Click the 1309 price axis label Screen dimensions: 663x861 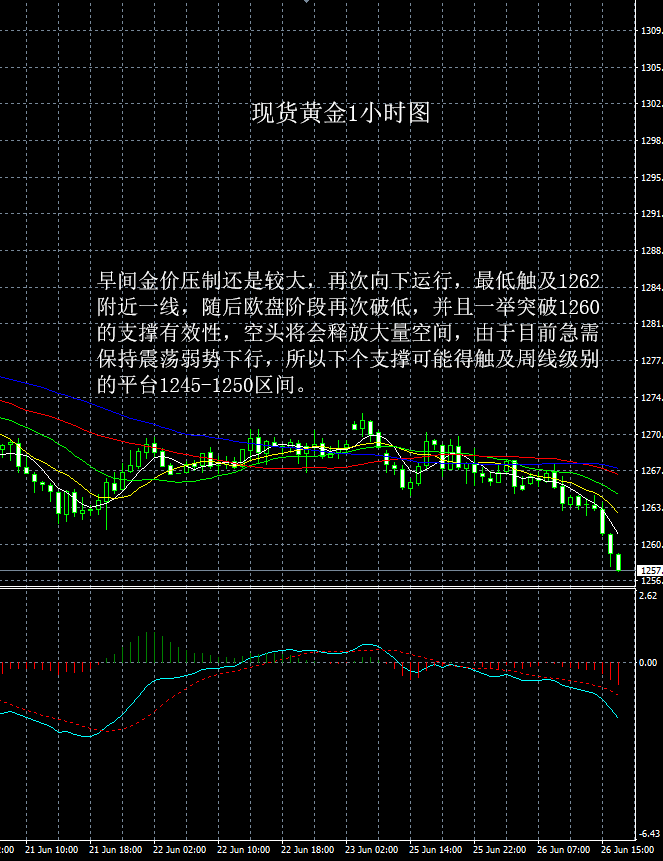click(x=651, y=31)
